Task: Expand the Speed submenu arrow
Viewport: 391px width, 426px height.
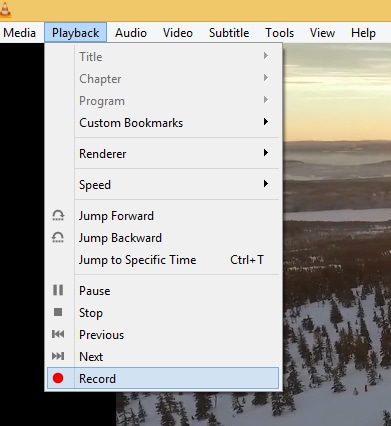Action: tap(266, 184)
